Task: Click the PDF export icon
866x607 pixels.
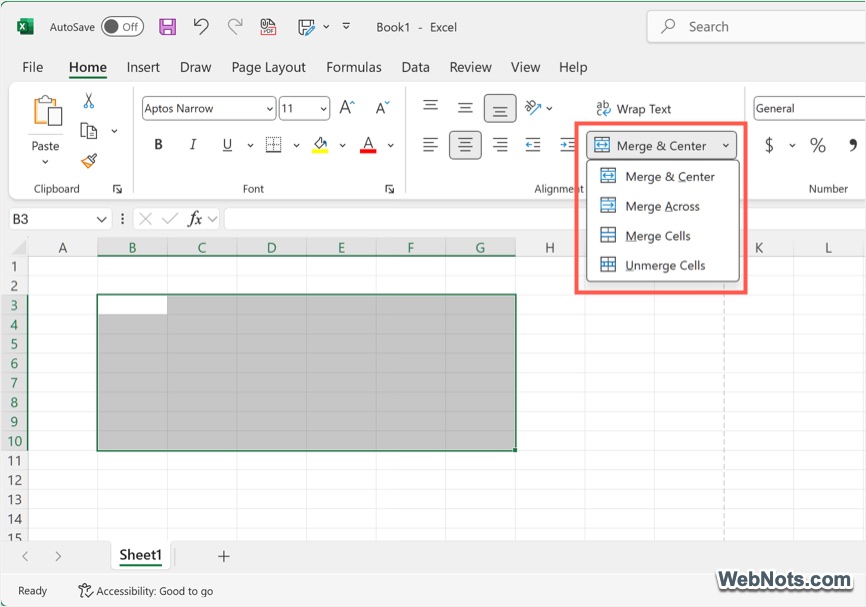Action: 268,27
